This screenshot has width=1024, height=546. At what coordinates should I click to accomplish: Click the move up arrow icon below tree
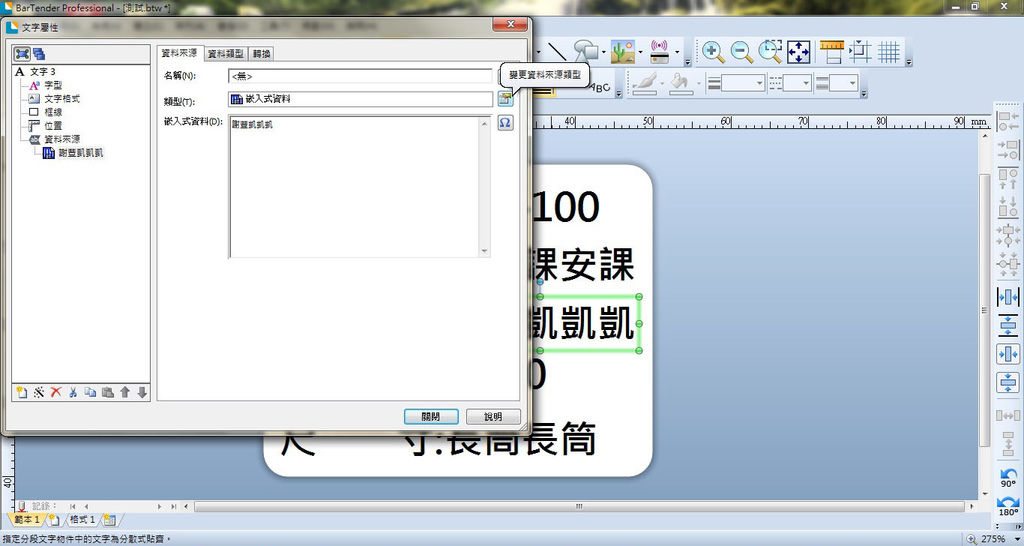pos(125,393)
